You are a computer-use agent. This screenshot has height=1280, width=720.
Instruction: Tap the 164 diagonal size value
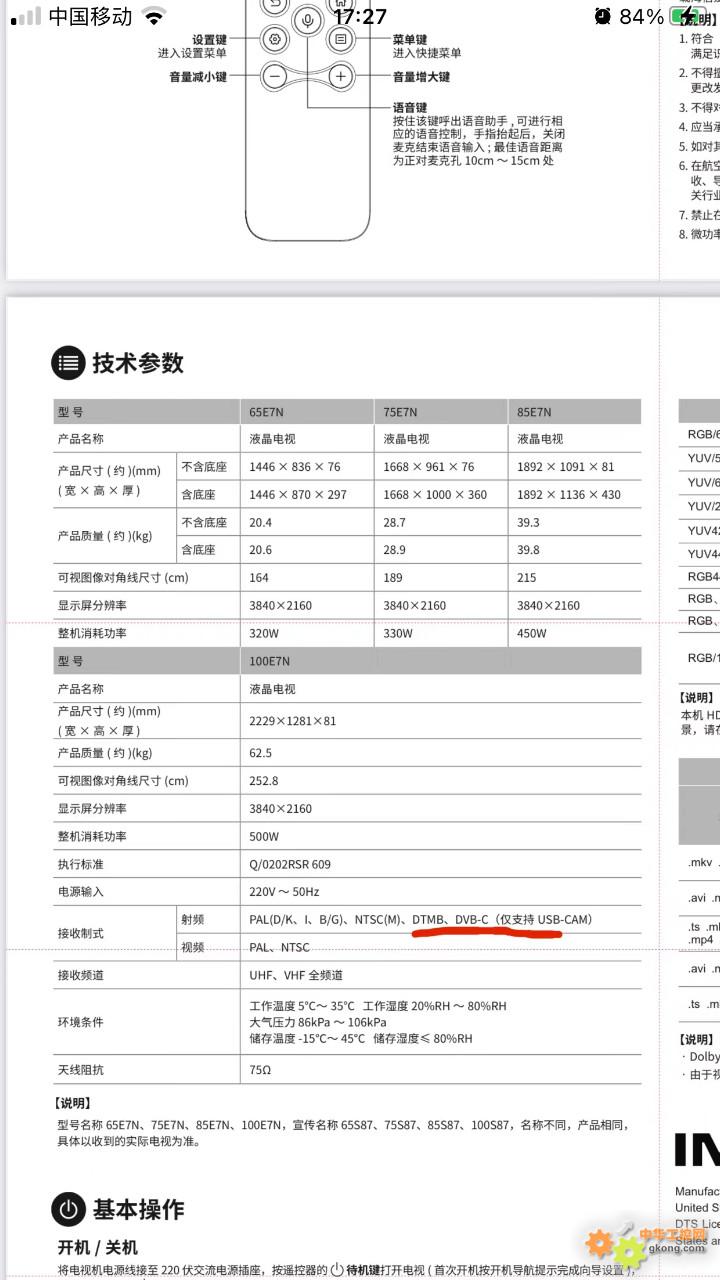tap(259, 578)
